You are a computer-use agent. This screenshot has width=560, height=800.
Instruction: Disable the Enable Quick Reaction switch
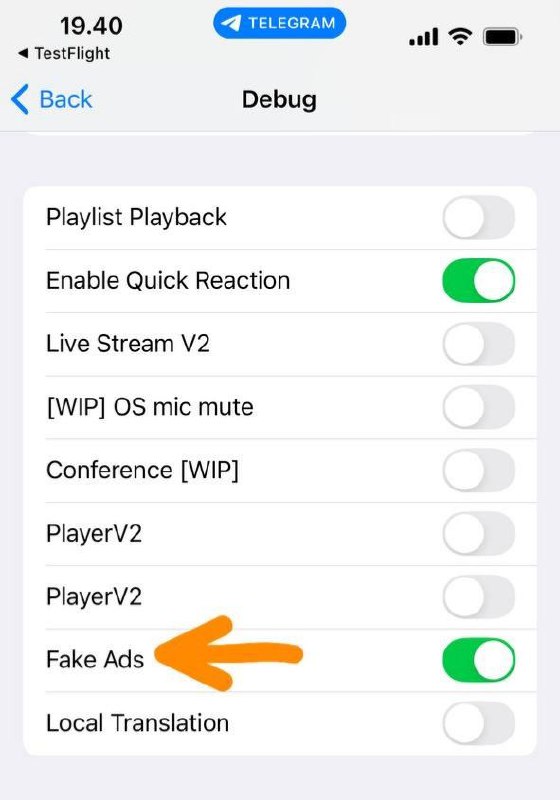pos(478,281)
